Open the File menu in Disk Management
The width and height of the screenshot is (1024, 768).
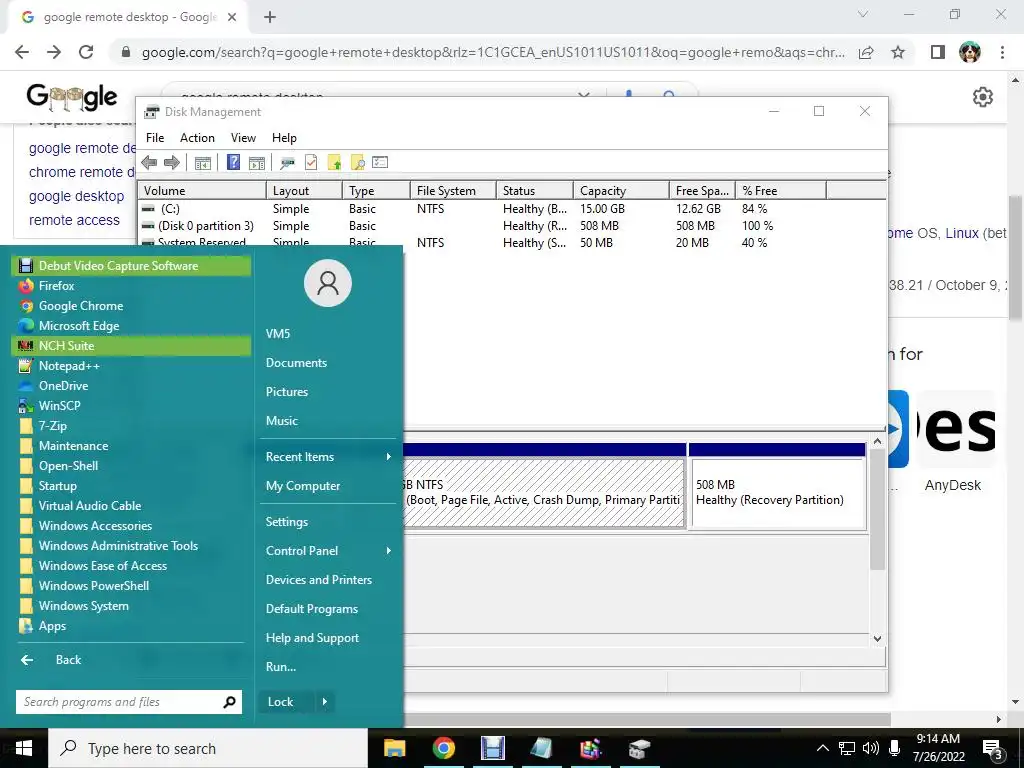coord(155,138)
